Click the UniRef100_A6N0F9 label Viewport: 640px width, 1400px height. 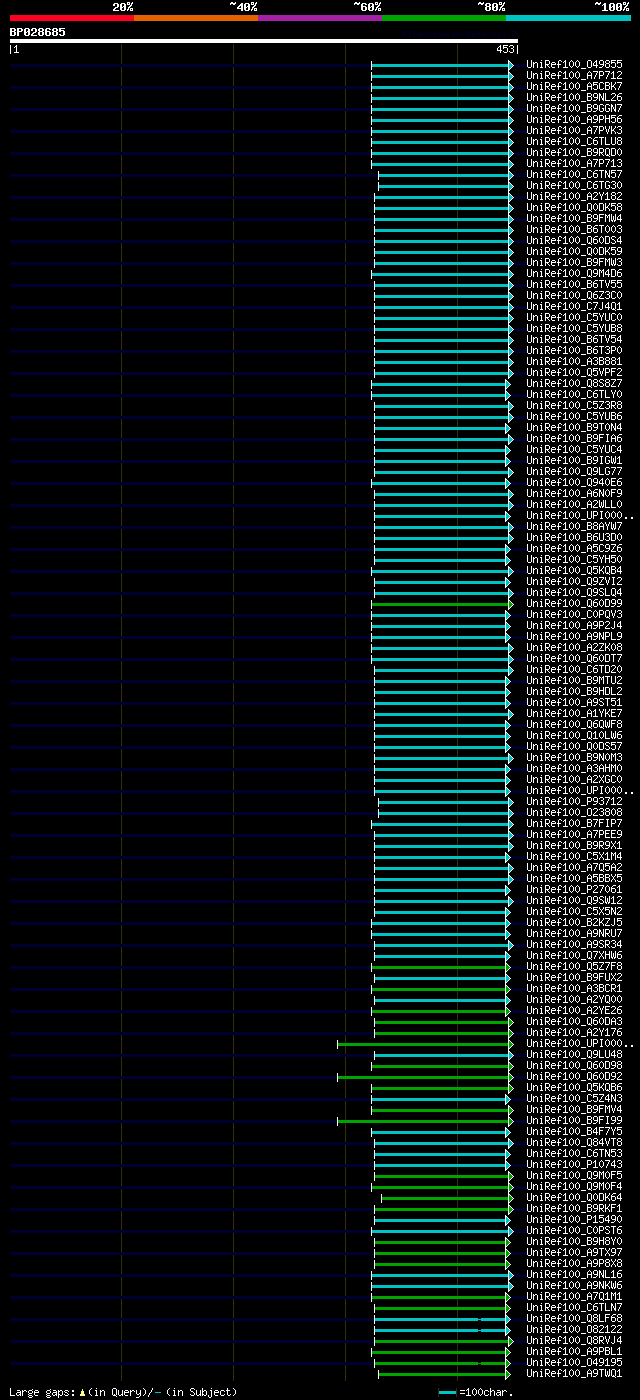(x=574, y=493)
